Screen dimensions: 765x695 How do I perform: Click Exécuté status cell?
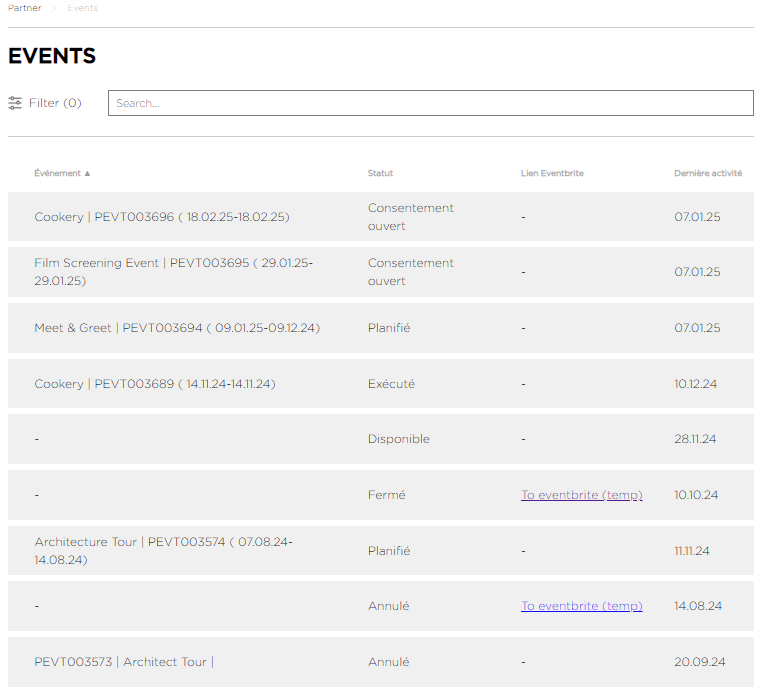[391, 384]
